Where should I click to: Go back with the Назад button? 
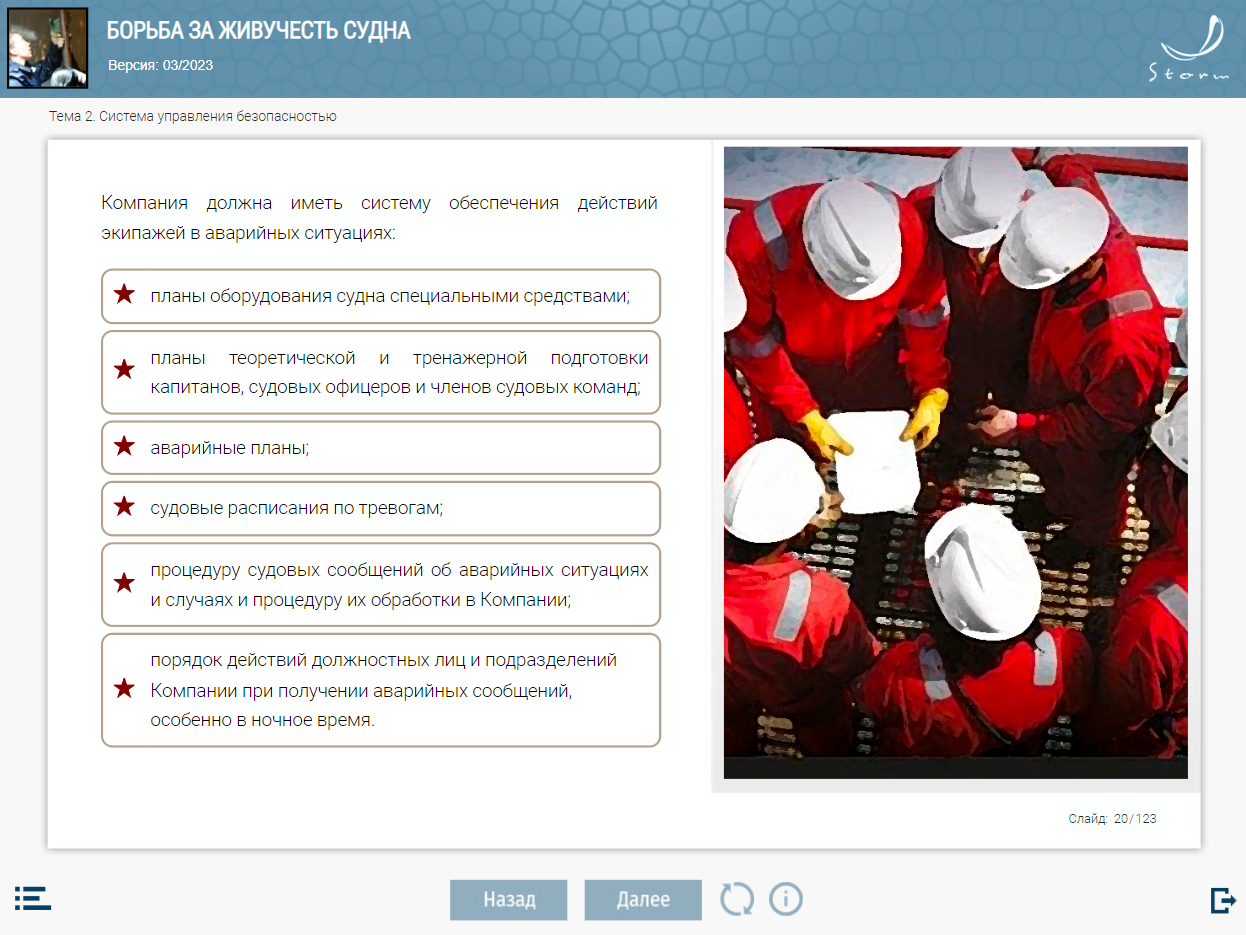coord(509,899)
